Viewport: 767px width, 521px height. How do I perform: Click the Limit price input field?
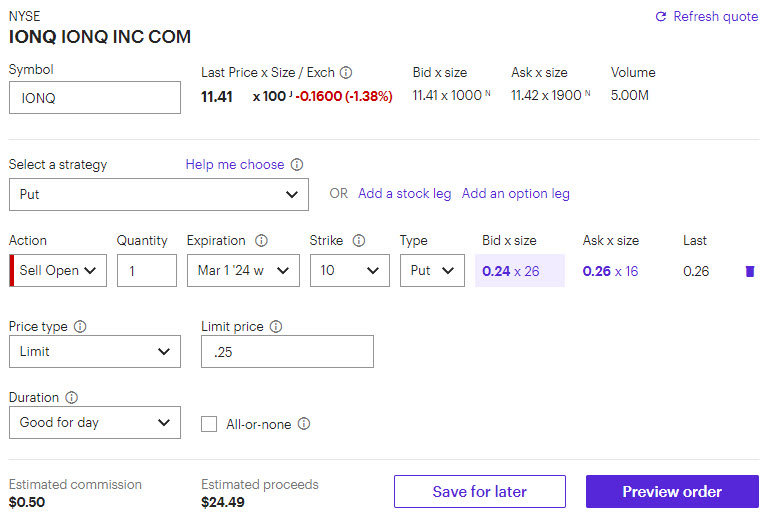coord(287,352)
